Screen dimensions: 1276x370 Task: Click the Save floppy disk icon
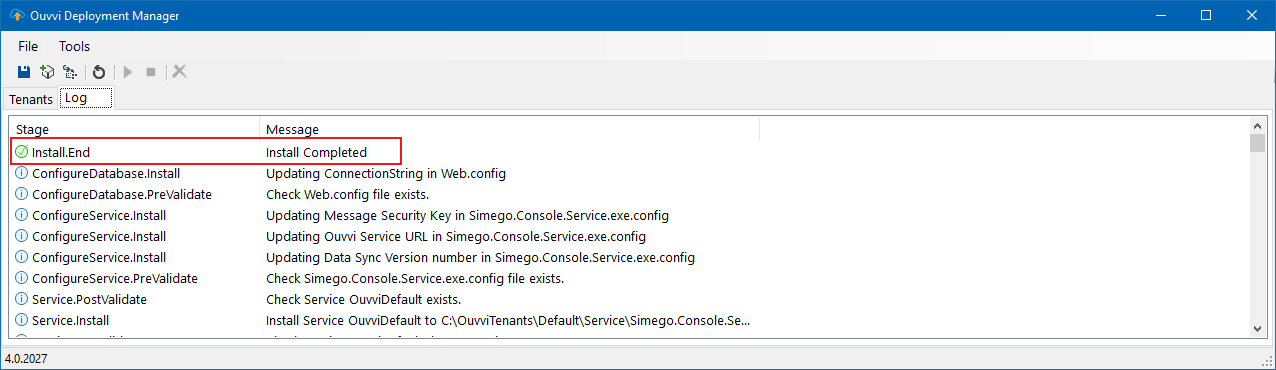[24, 72]
